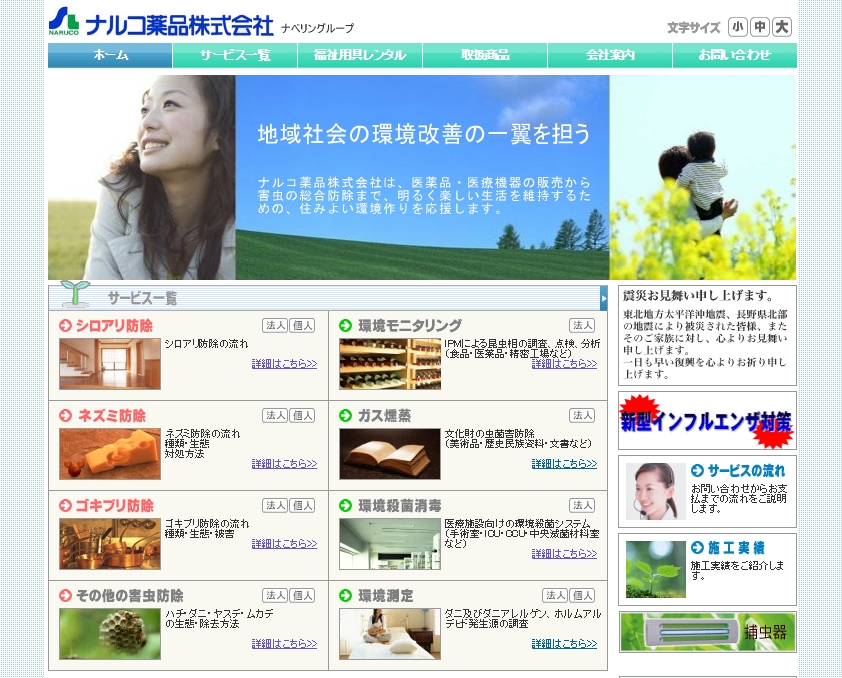
Task: Click the 個人 tag under ゴキブリ防除
Action: tap(302, 505)
